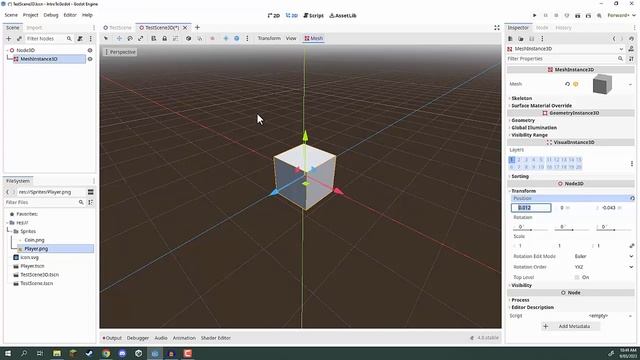Open sun and environment settings dots
This screenshot has height=360, width=640.
(247, 38)
